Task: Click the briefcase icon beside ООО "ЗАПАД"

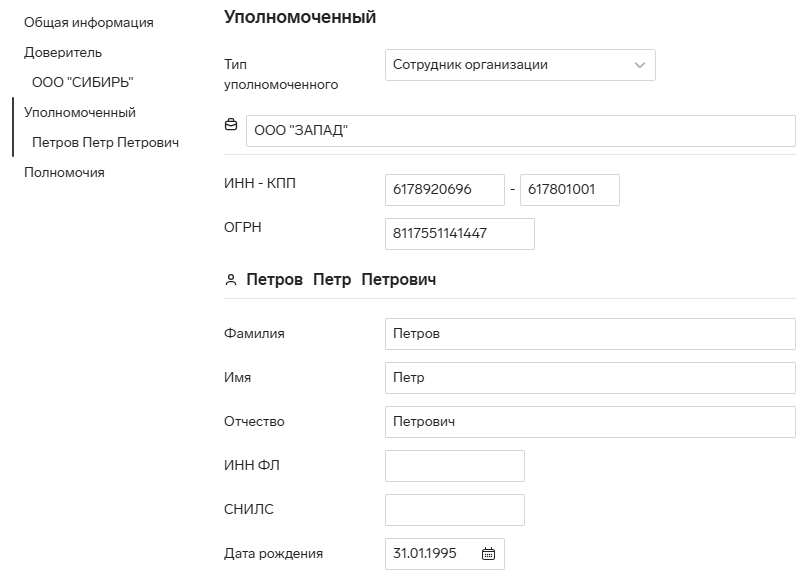Action: (231, 124)
